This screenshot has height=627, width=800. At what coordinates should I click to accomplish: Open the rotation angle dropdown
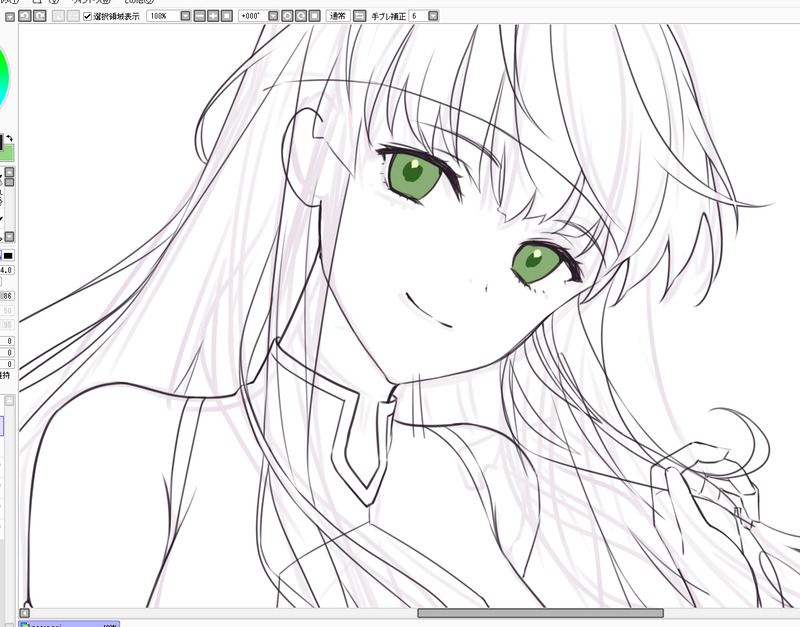click(273, 16)
